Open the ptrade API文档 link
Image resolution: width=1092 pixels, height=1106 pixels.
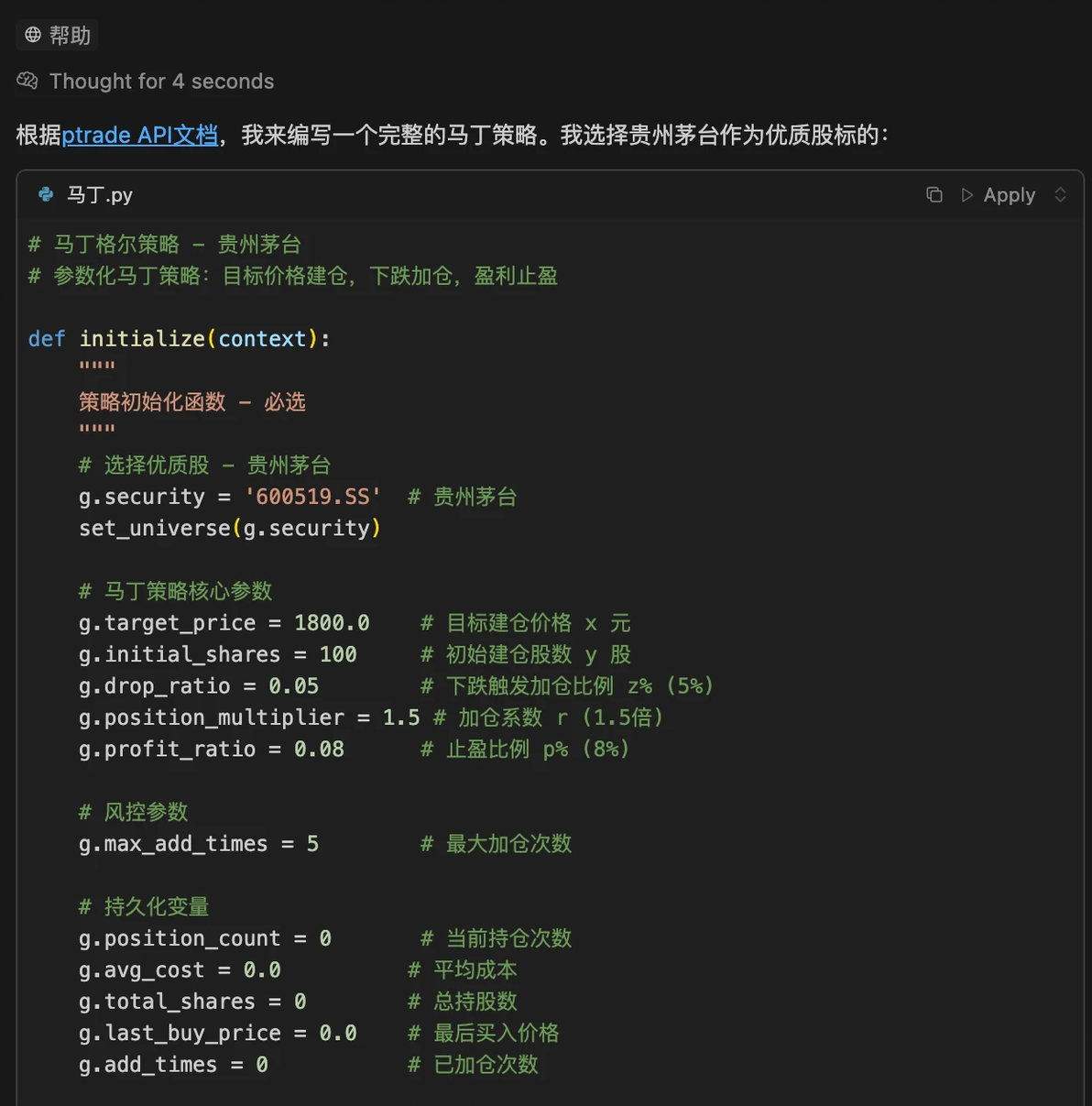click(140, 135)
